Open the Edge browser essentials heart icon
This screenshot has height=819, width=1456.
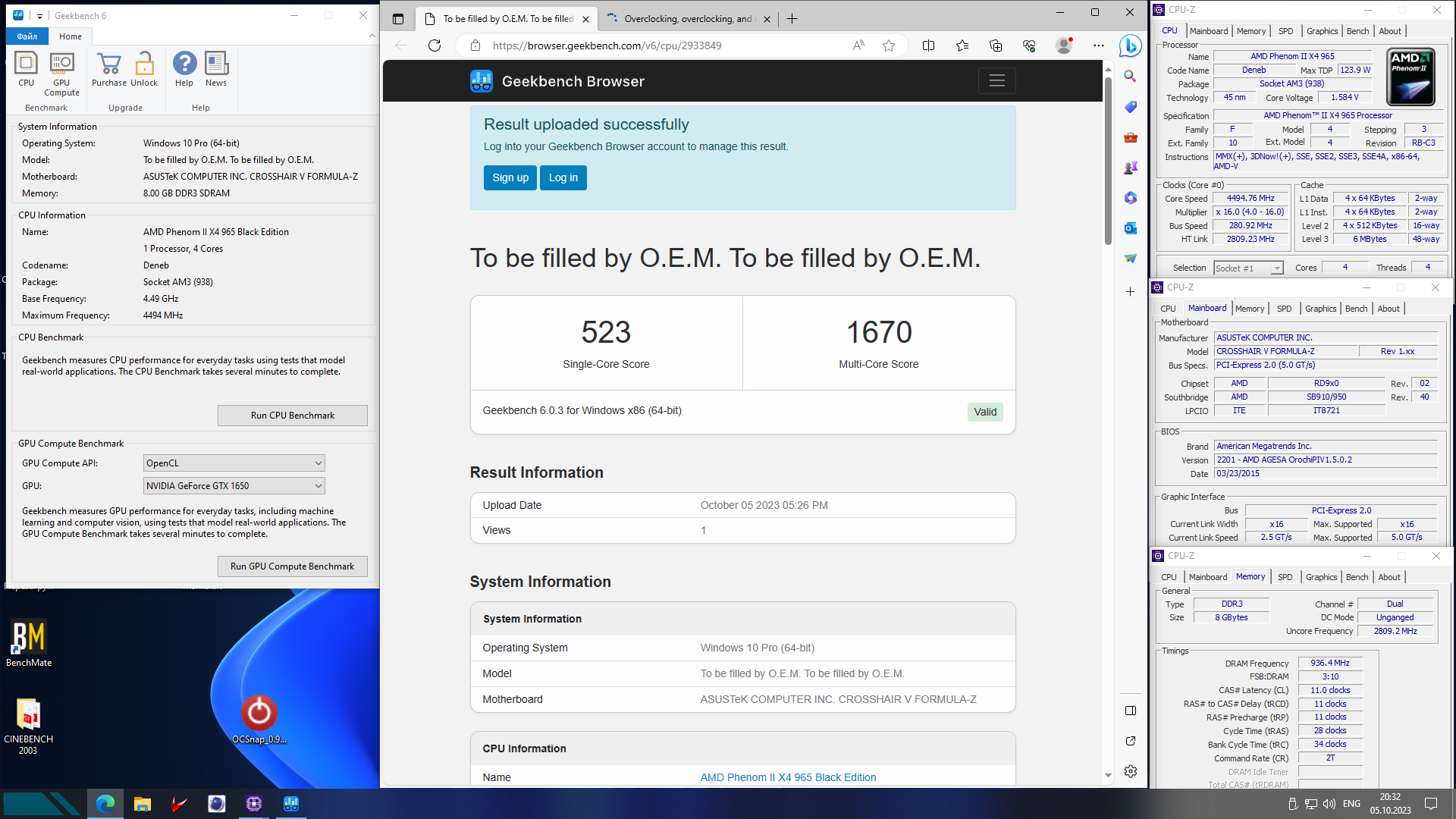click(x=1029, y=45)
